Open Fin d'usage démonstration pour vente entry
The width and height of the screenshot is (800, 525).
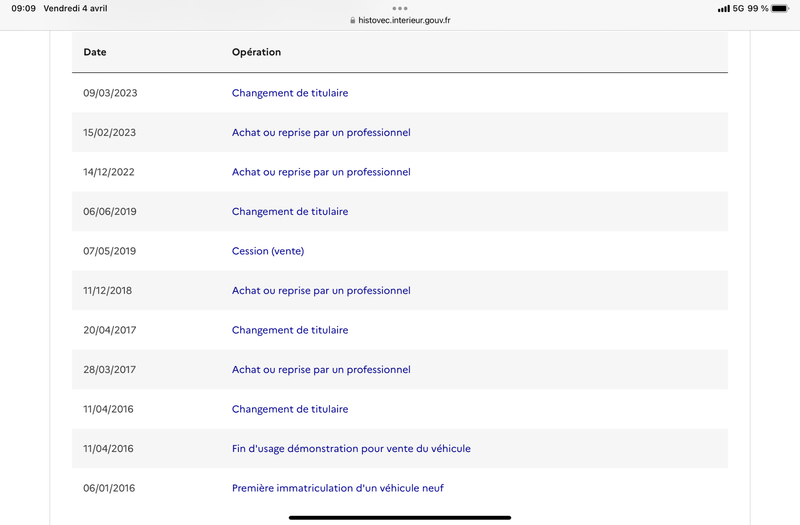click(x=351, y=449)
